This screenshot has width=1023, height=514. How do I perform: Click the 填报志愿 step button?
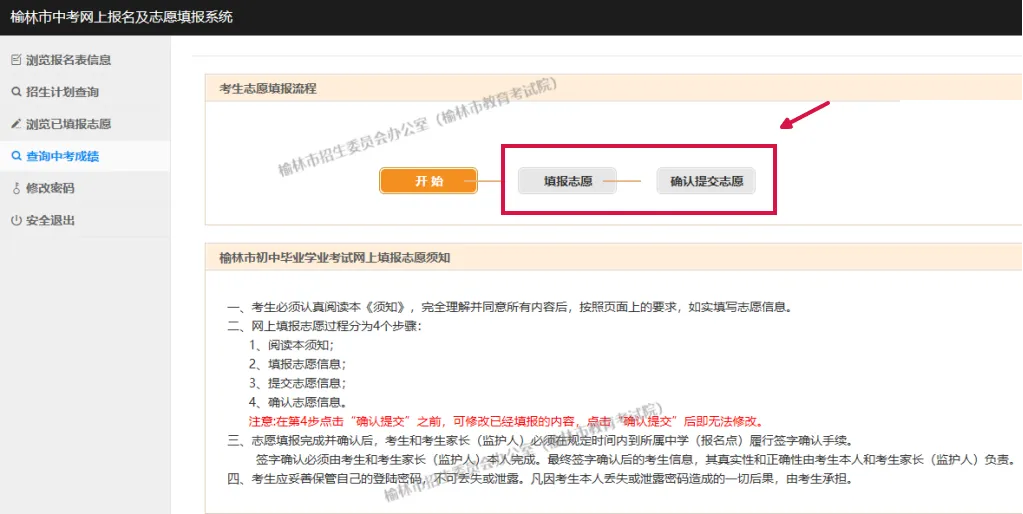[x=567, y=181]
